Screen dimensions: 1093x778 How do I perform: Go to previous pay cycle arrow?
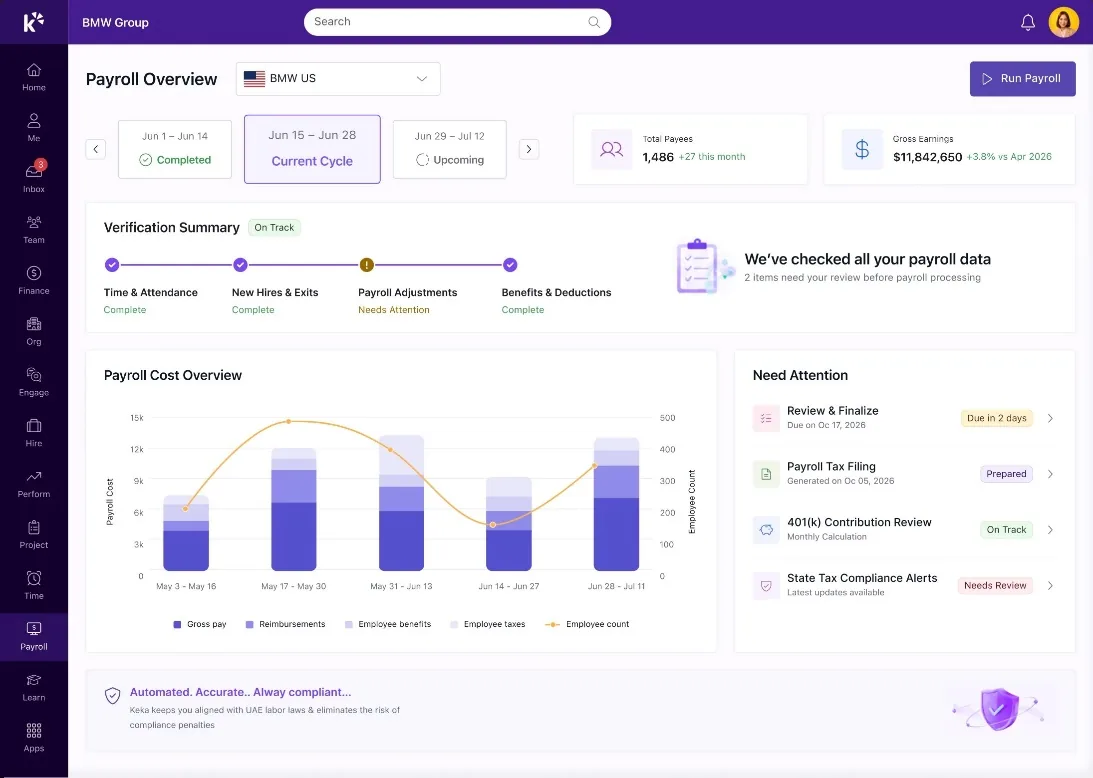(95, 149)
